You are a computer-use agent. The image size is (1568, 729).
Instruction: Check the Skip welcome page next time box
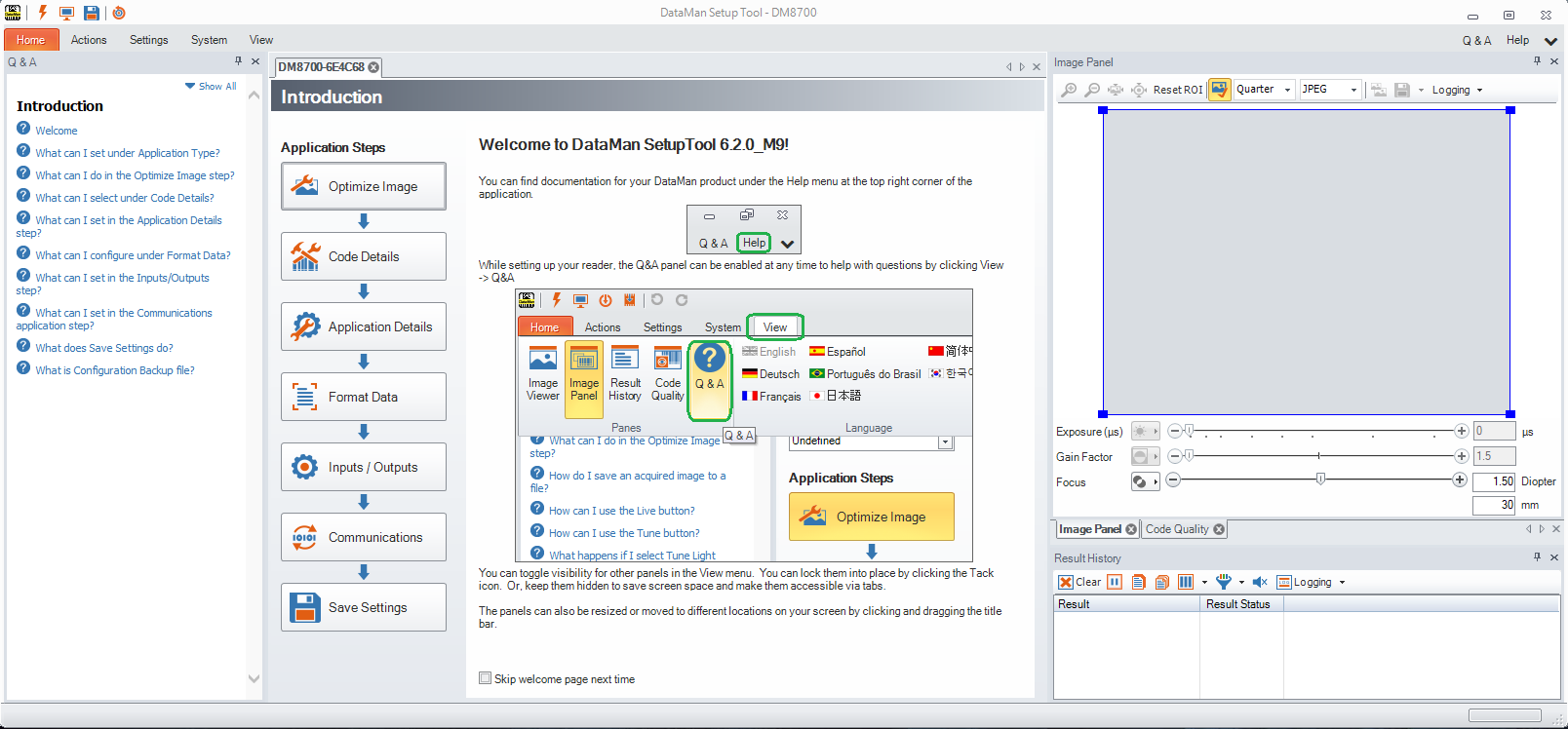click(485, 678)
